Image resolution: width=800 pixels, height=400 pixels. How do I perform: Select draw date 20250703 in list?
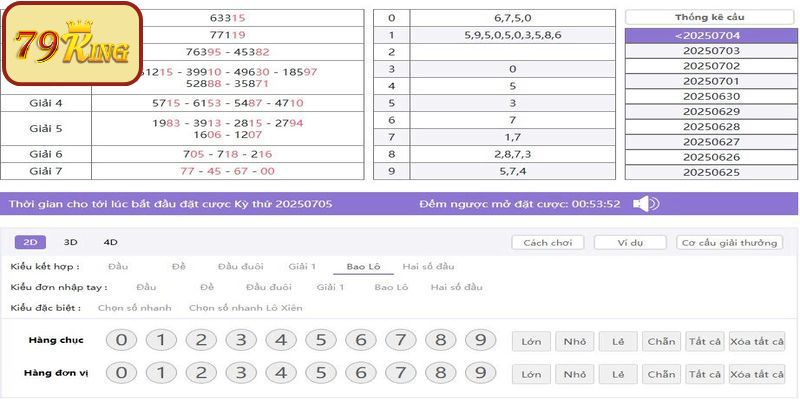click(711, 51)
